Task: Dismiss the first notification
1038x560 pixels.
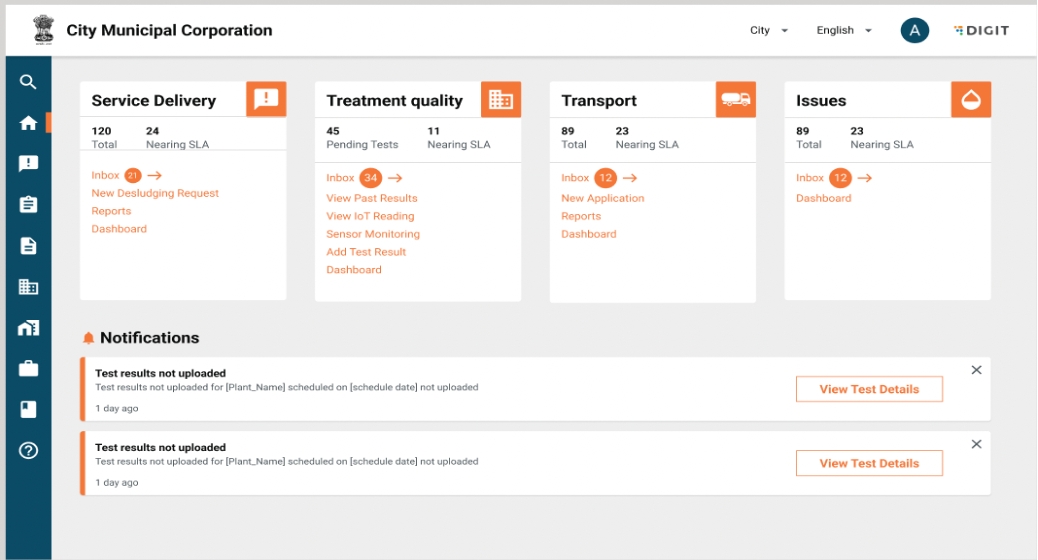Action: tap(976, 370)
